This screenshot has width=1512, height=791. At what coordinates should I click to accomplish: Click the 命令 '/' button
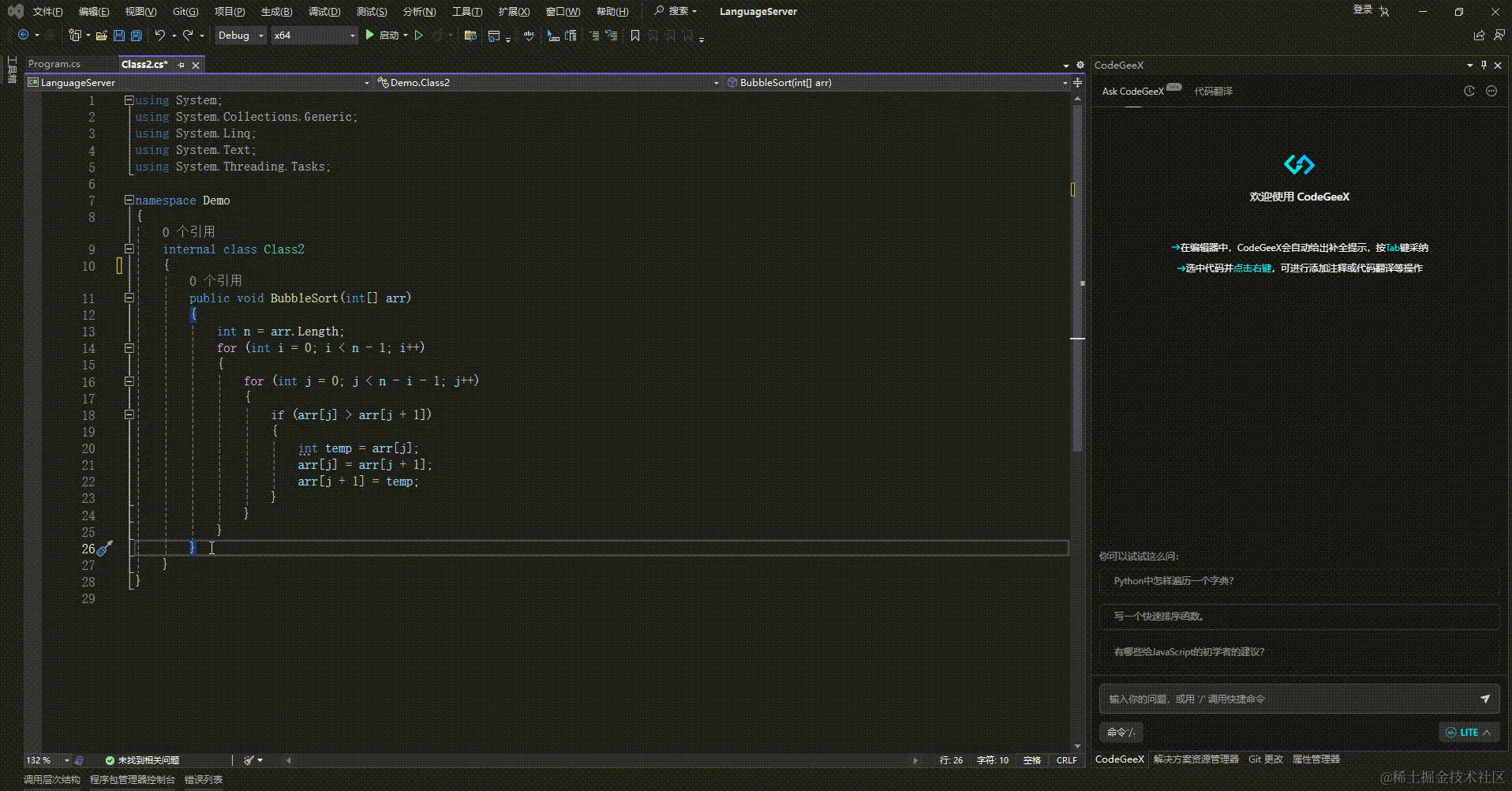pyautogui.click(x=1121, y=733)
